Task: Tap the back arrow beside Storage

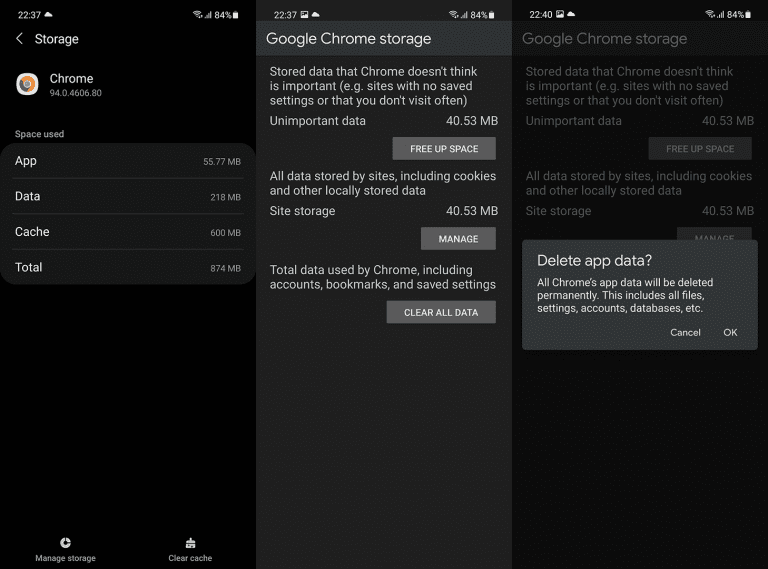Action: (19, 39)
